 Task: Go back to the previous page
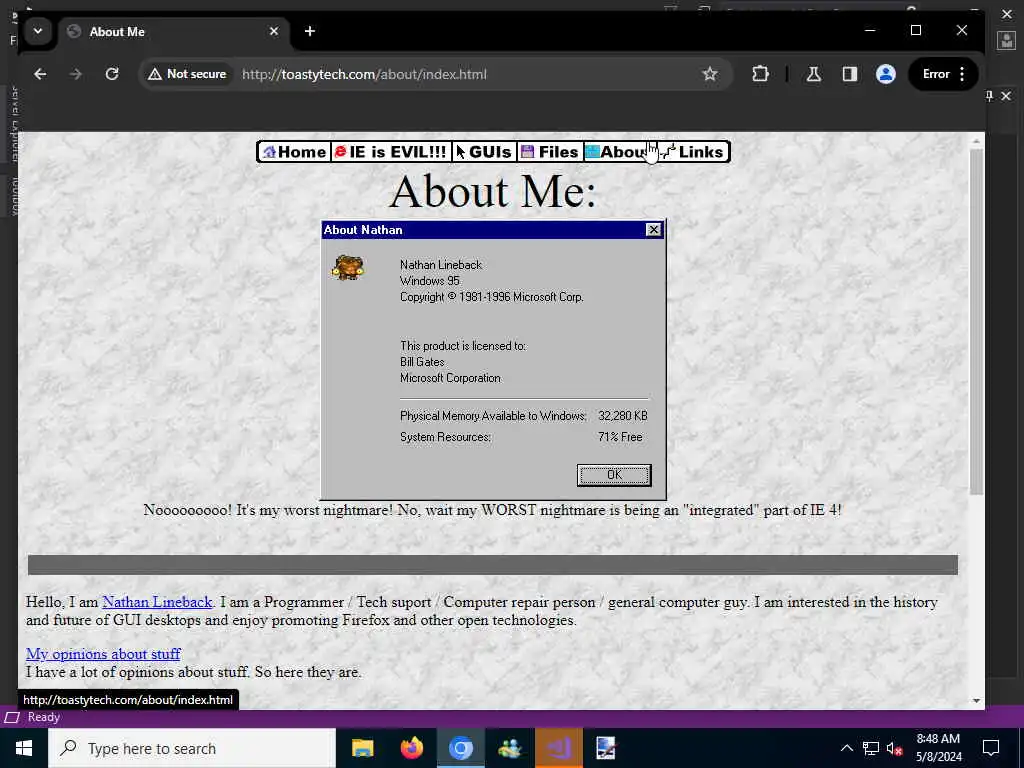(x=40, y=74)
